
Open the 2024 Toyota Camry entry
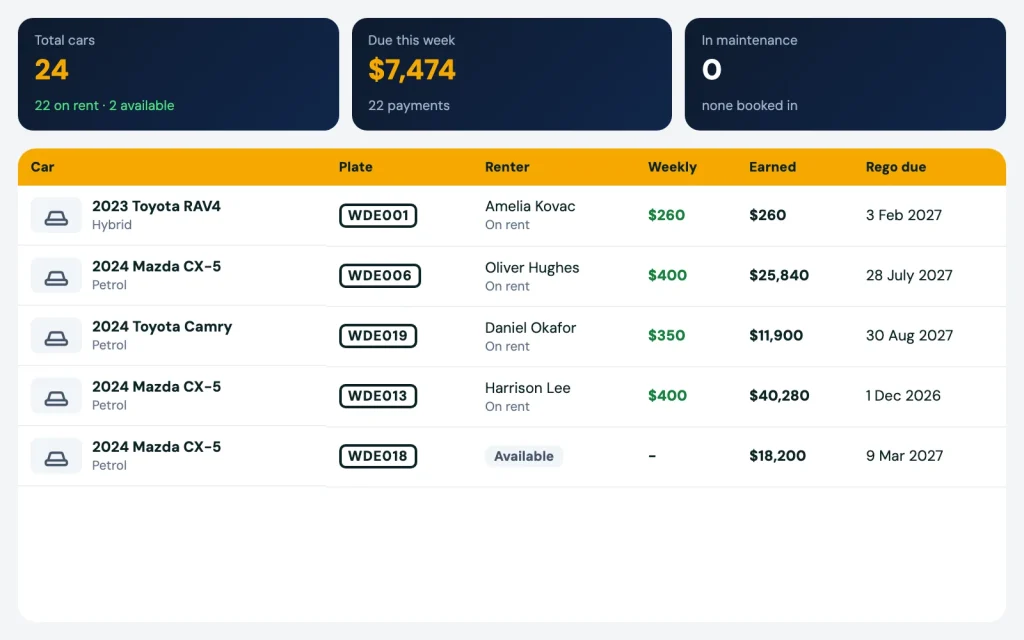click(x=162, y=327)
